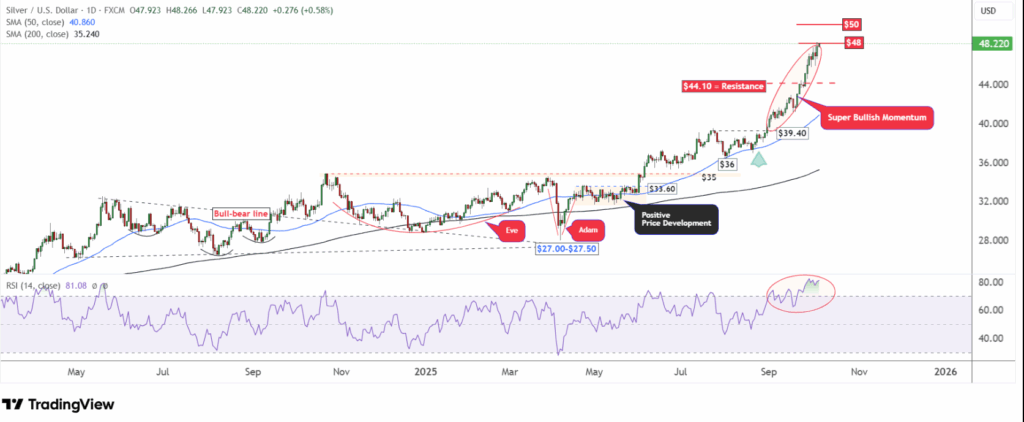Click the $27.00-$27.50 support label
The width and height of the screenshot is (1024, 422).
565,247
